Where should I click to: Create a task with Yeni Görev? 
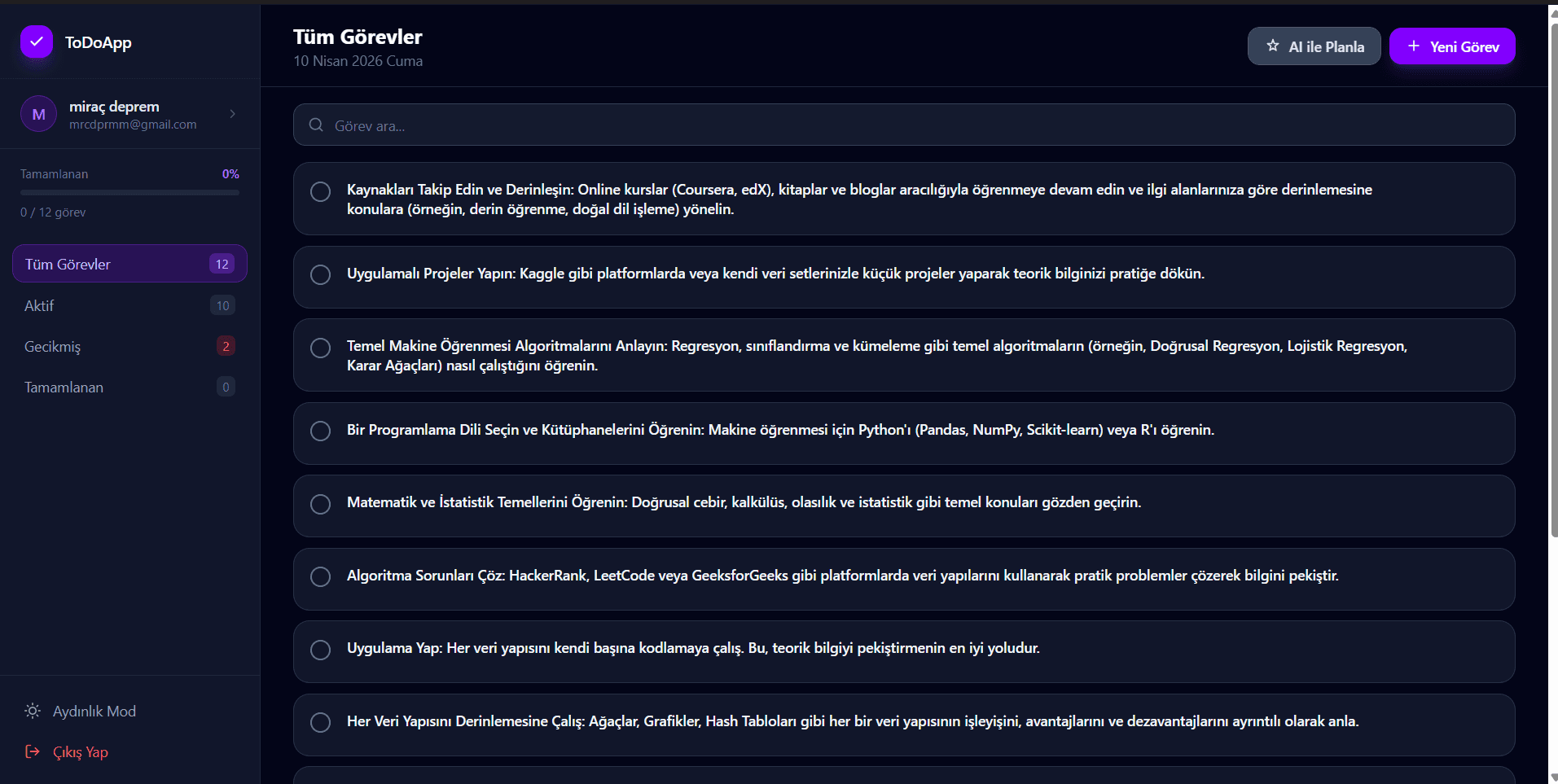[x=1452, y=46]
